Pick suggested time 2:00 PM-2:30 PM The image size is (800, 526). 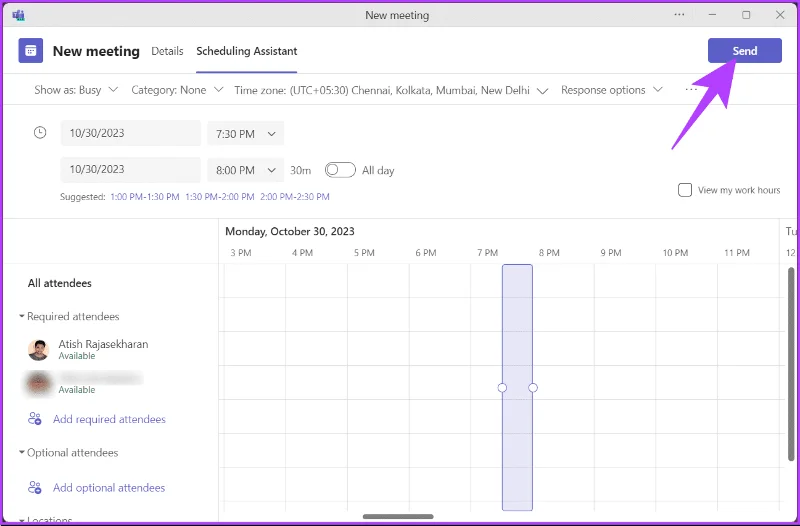point(295,197)
